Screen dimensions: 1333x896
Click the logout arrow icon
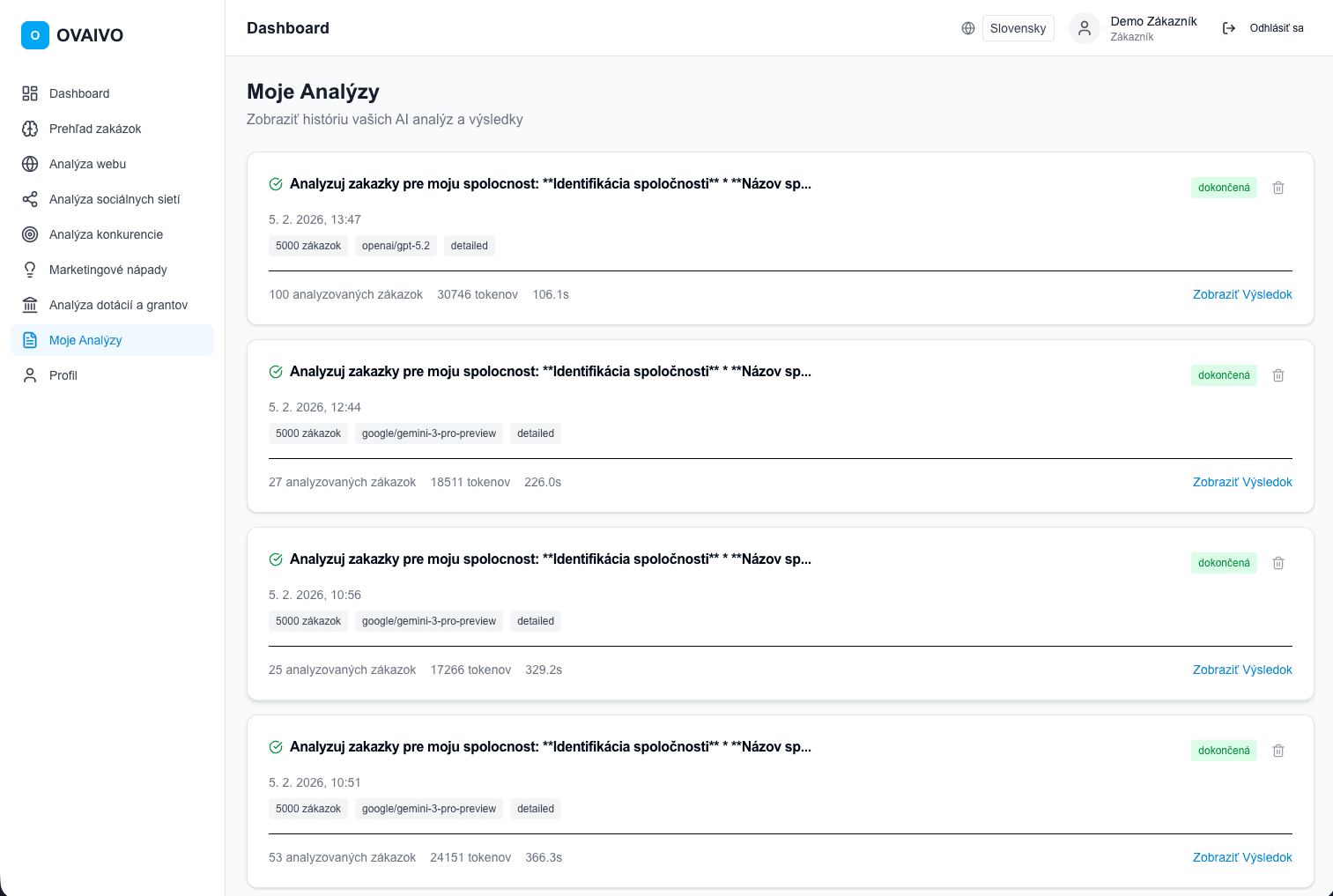point(1229,28)
